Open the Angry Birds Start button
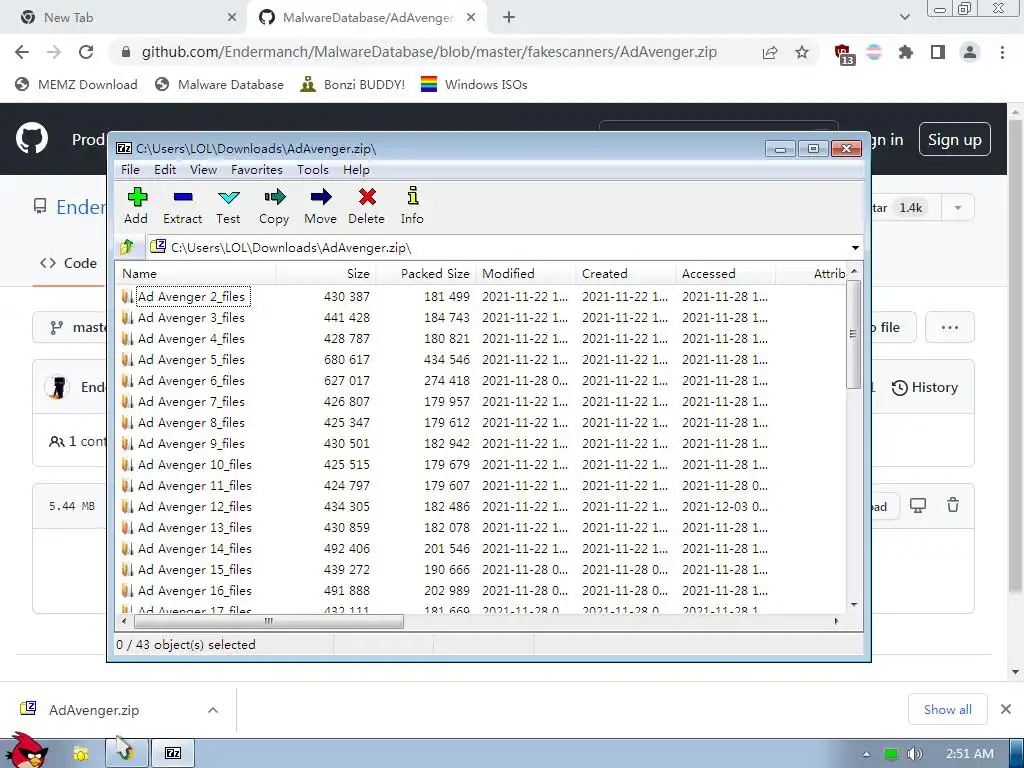The height and width of the screenshot is (768, 1024). point(26,750)
